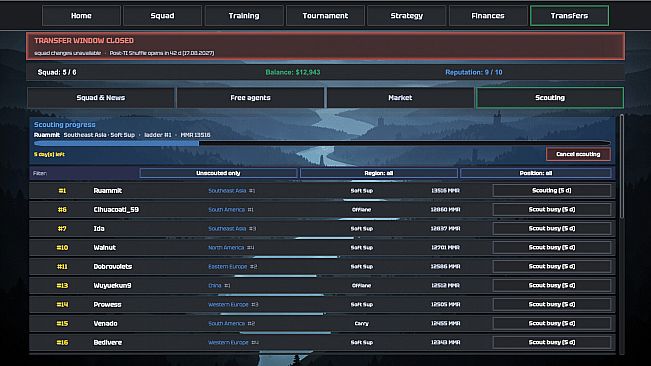Switch to the Training tab
The width and height of the screenshot is (651, 366).
pyautogui.click(x=244, y=16)
